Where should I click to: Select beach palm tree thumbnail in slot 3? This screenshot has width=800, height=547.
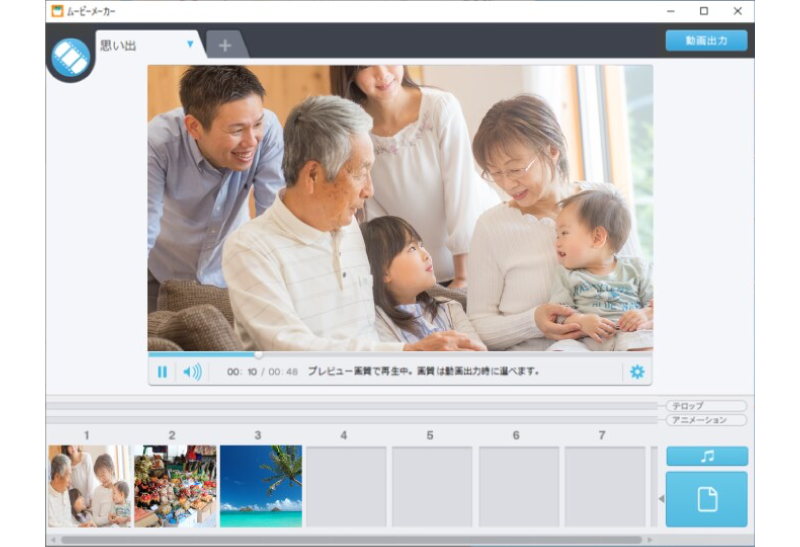[260, 486]
